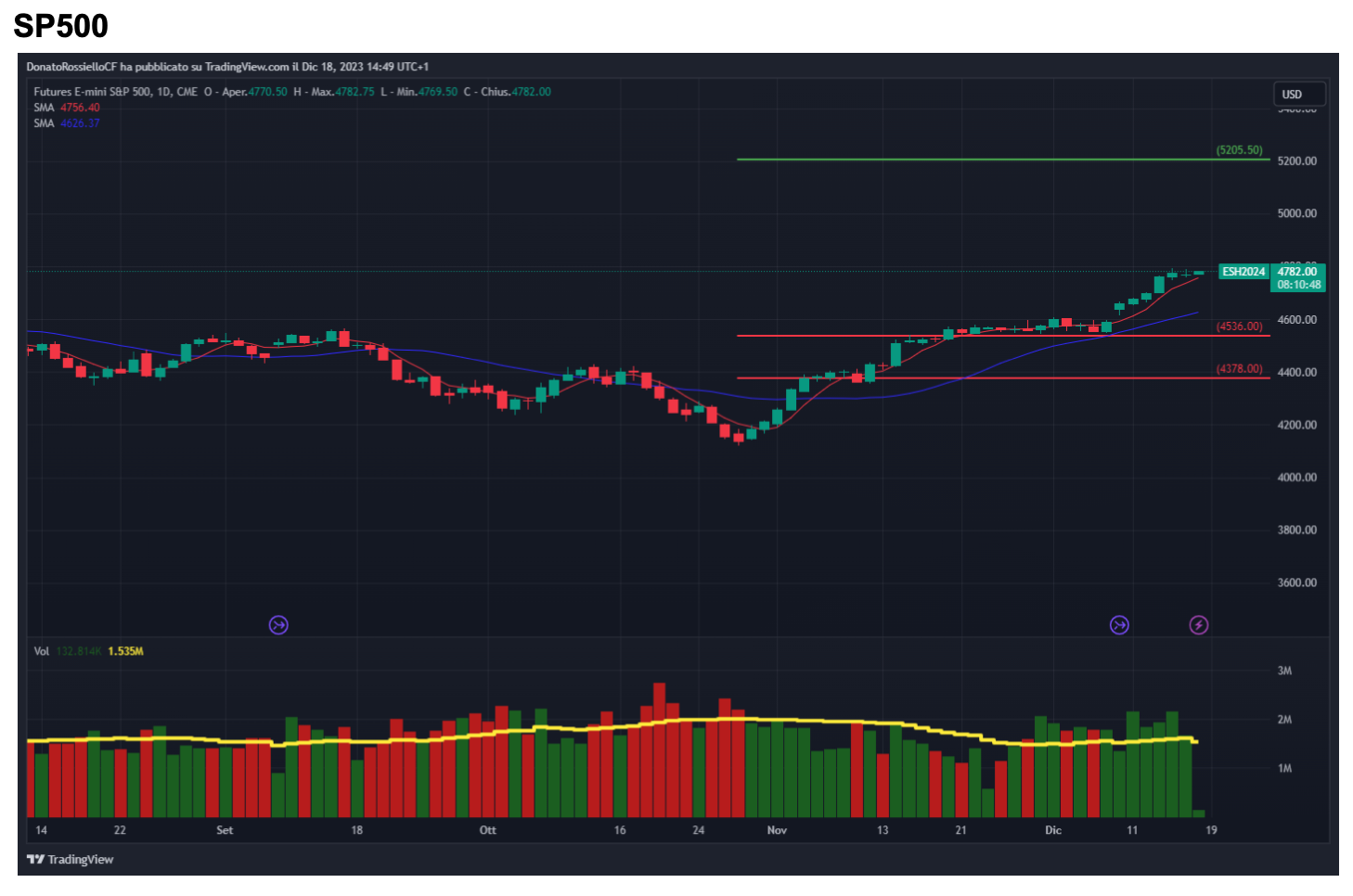Select the red (4536.00) level label
The image size is (1353, 896).
pos(1240,326)
